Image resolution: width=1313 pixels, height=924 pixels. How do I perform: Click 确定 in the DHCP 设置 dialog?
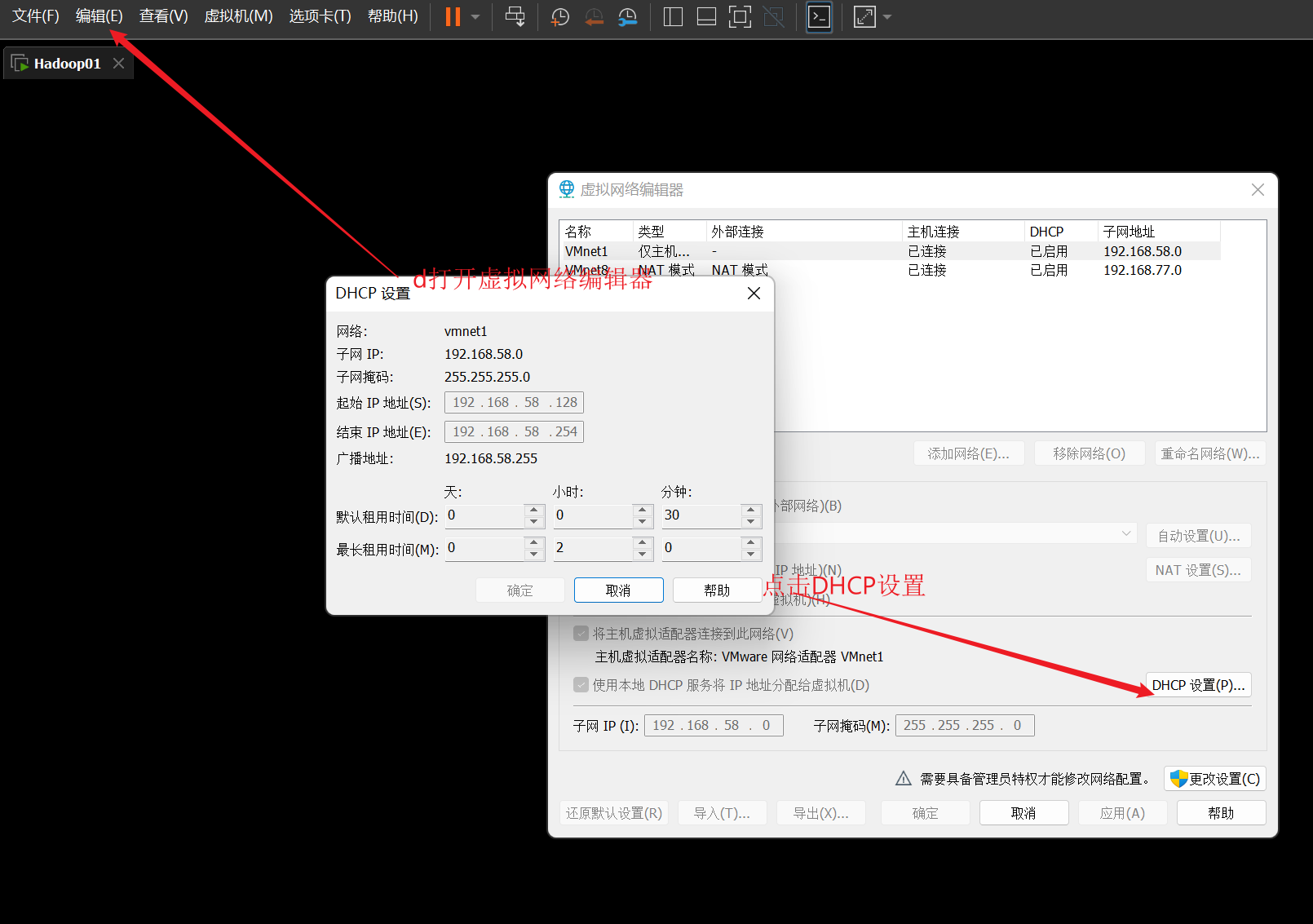click(x=520, y=590)
